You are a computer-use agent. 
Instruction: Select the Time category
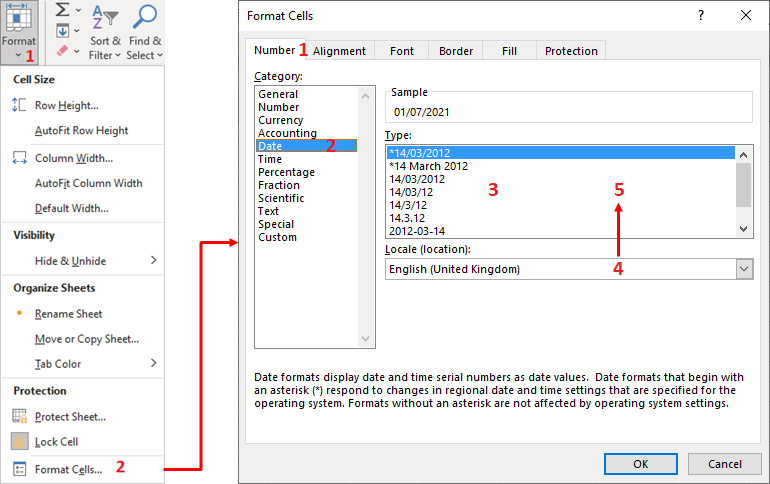click(x=270, y=159)
